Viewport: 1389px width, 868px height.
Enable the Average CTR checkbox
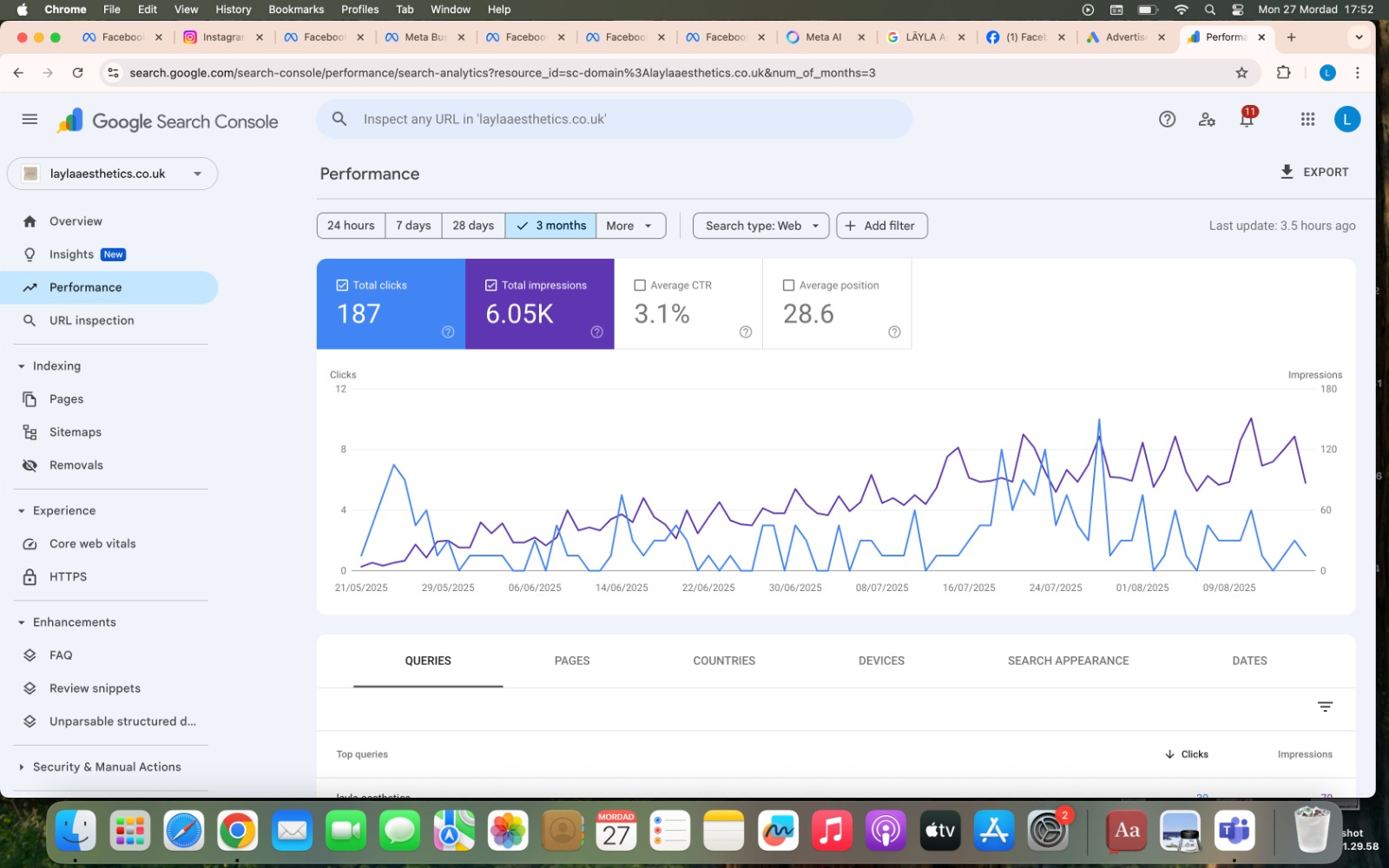[640, 286]
